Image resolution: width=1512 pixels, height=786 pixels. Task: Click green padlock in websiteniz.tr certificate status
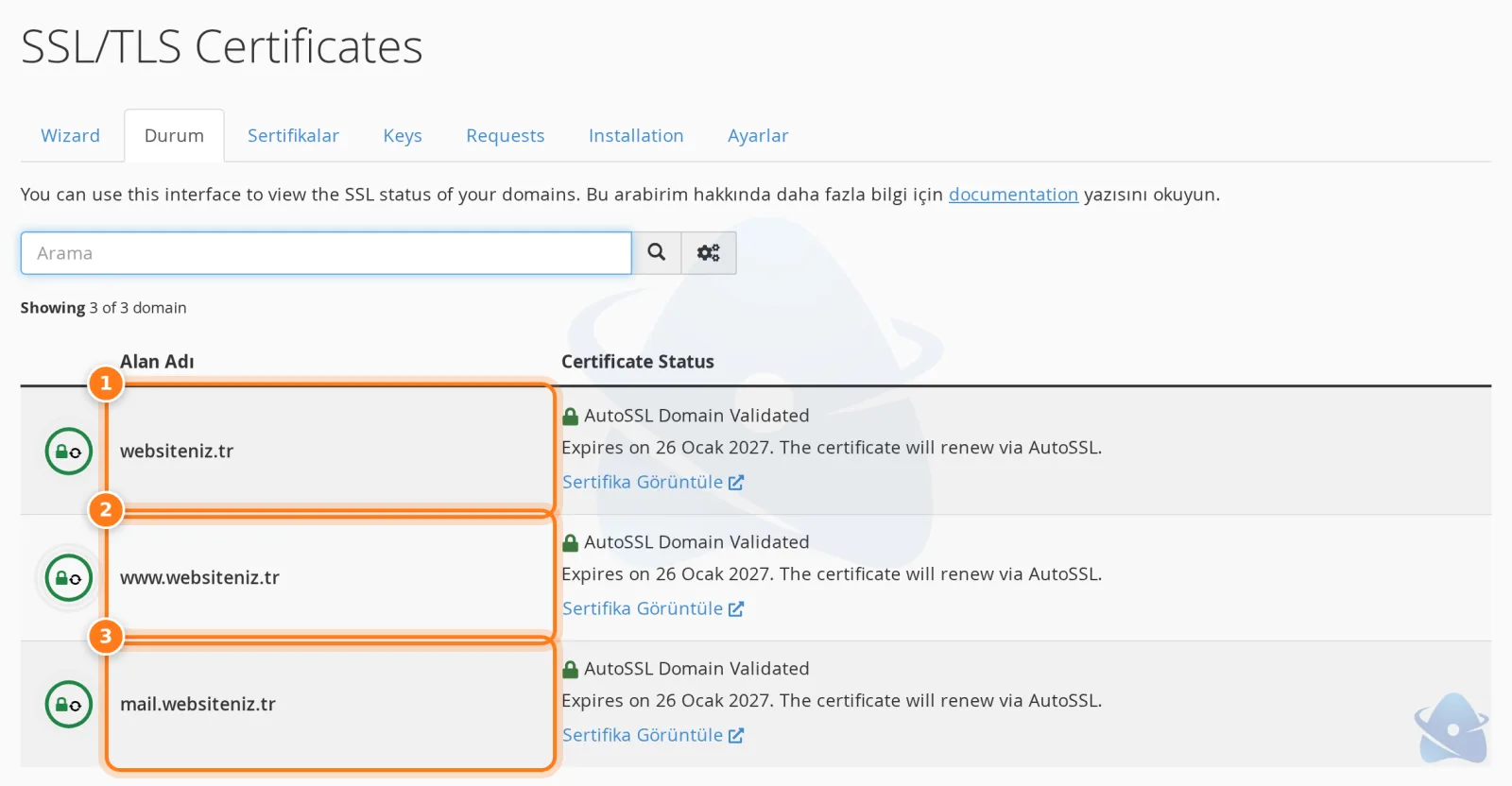tap(570, 416)
